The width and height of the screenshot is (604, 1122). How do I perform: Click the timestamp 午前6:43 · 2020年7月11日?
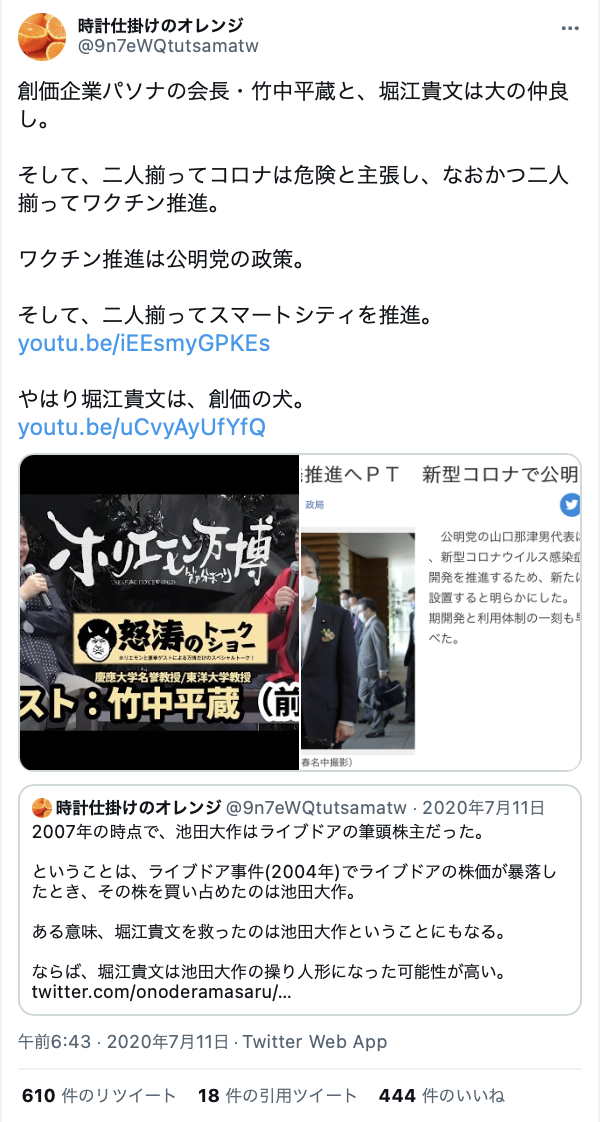coord(123,1041)
